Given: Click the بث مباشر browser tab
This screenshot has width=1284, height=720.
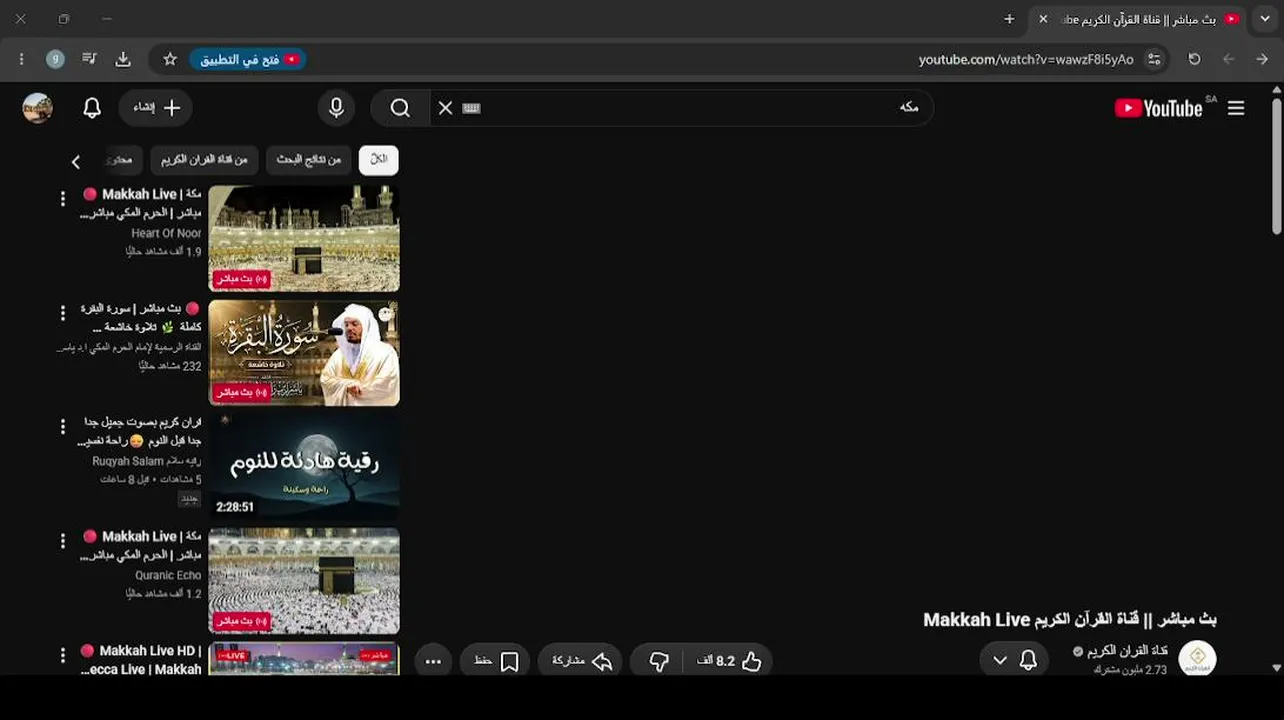Looking at the screenshot, I should tap(1139, 19).
